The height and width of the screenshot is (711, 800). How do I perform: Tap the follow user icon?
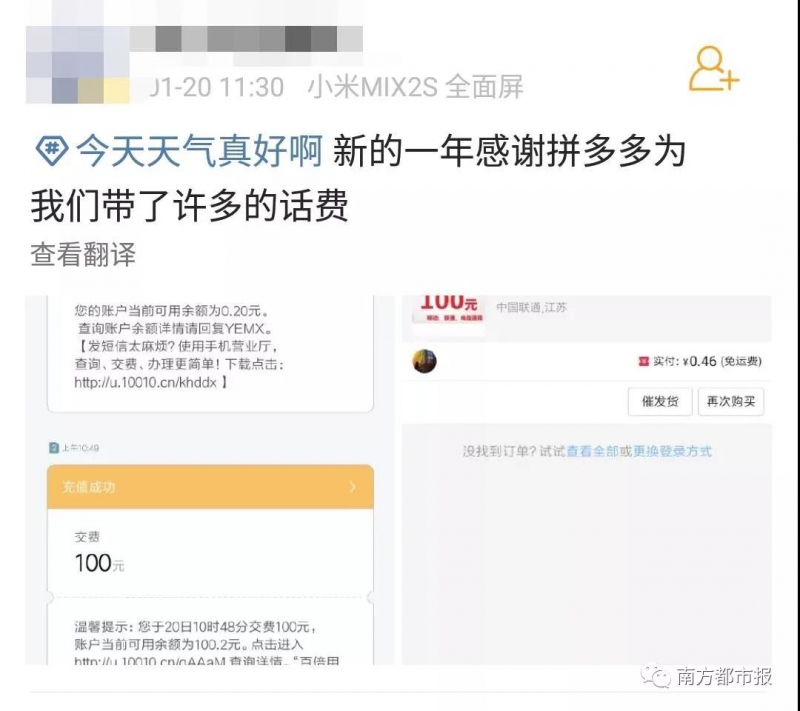(714, 68)
